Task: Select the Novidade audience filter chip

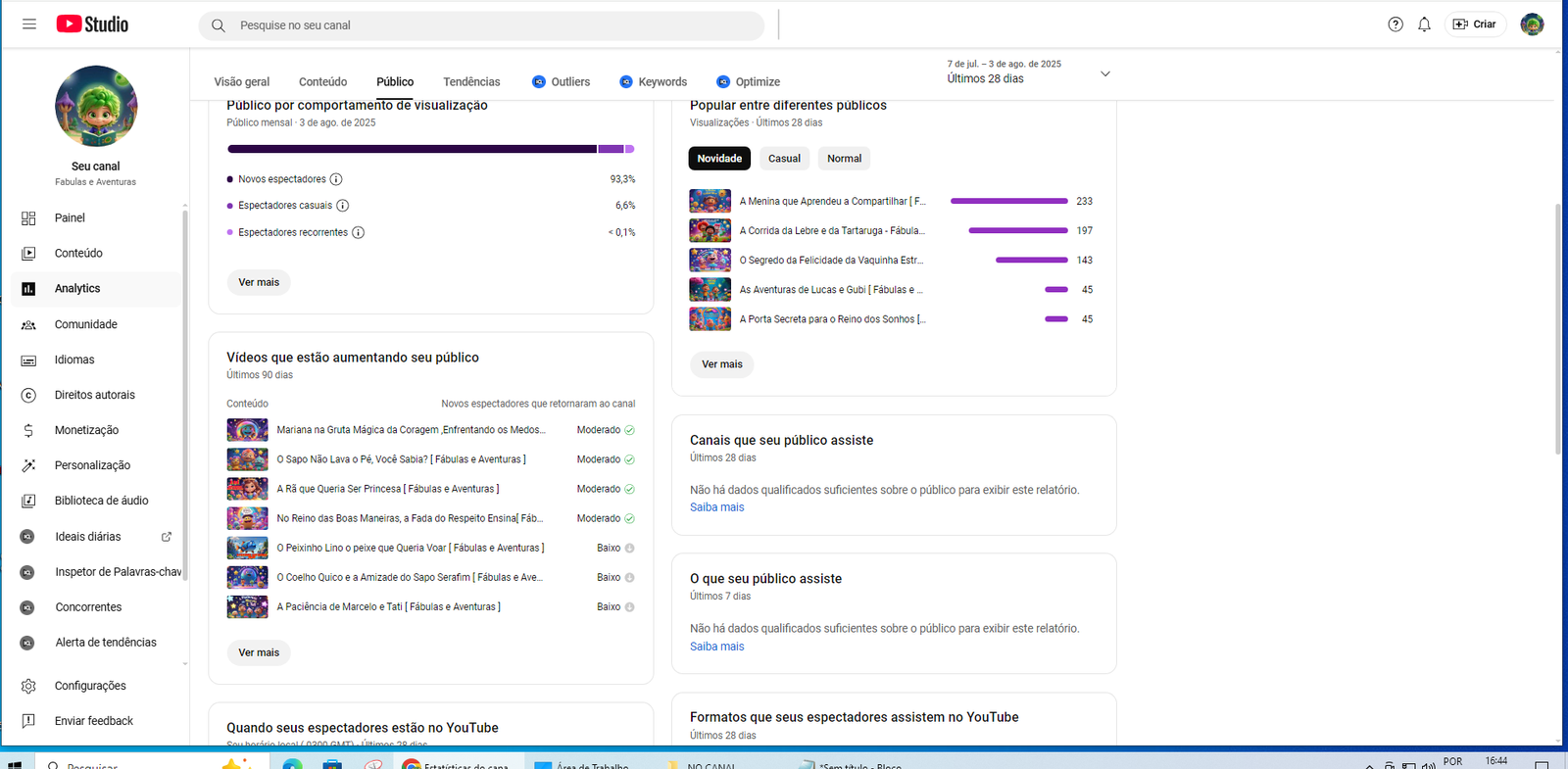Action: (x=719, y=159)
